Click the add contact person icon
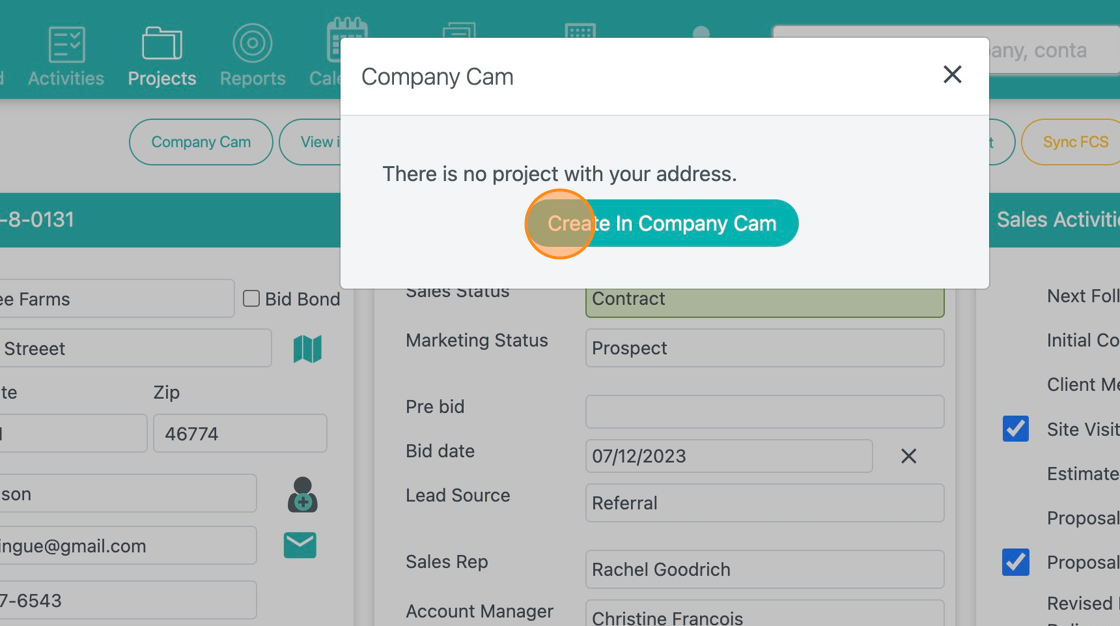Viewport: 1120px width, 626px height. pos(301,494)
